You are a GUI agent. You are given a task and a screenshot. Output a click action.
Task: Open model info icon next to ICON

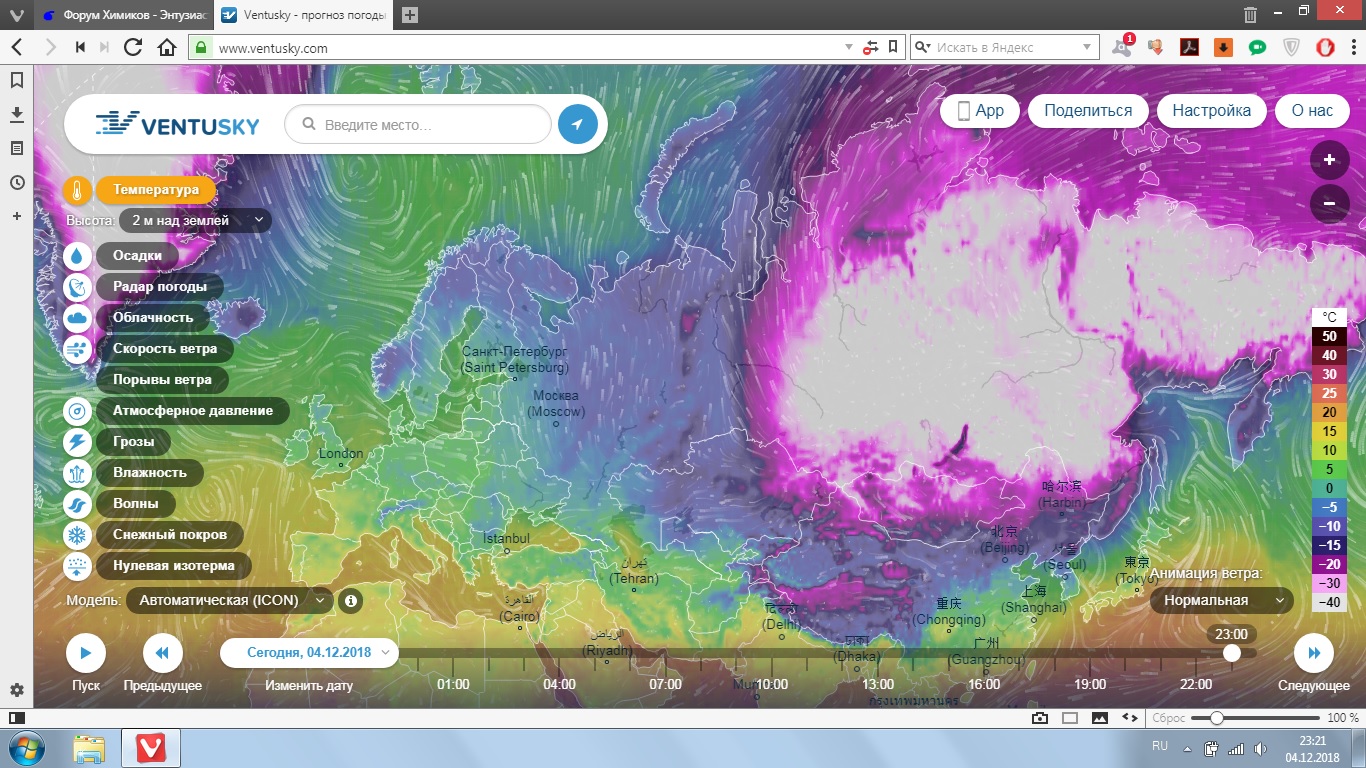(x=350, y=601)
